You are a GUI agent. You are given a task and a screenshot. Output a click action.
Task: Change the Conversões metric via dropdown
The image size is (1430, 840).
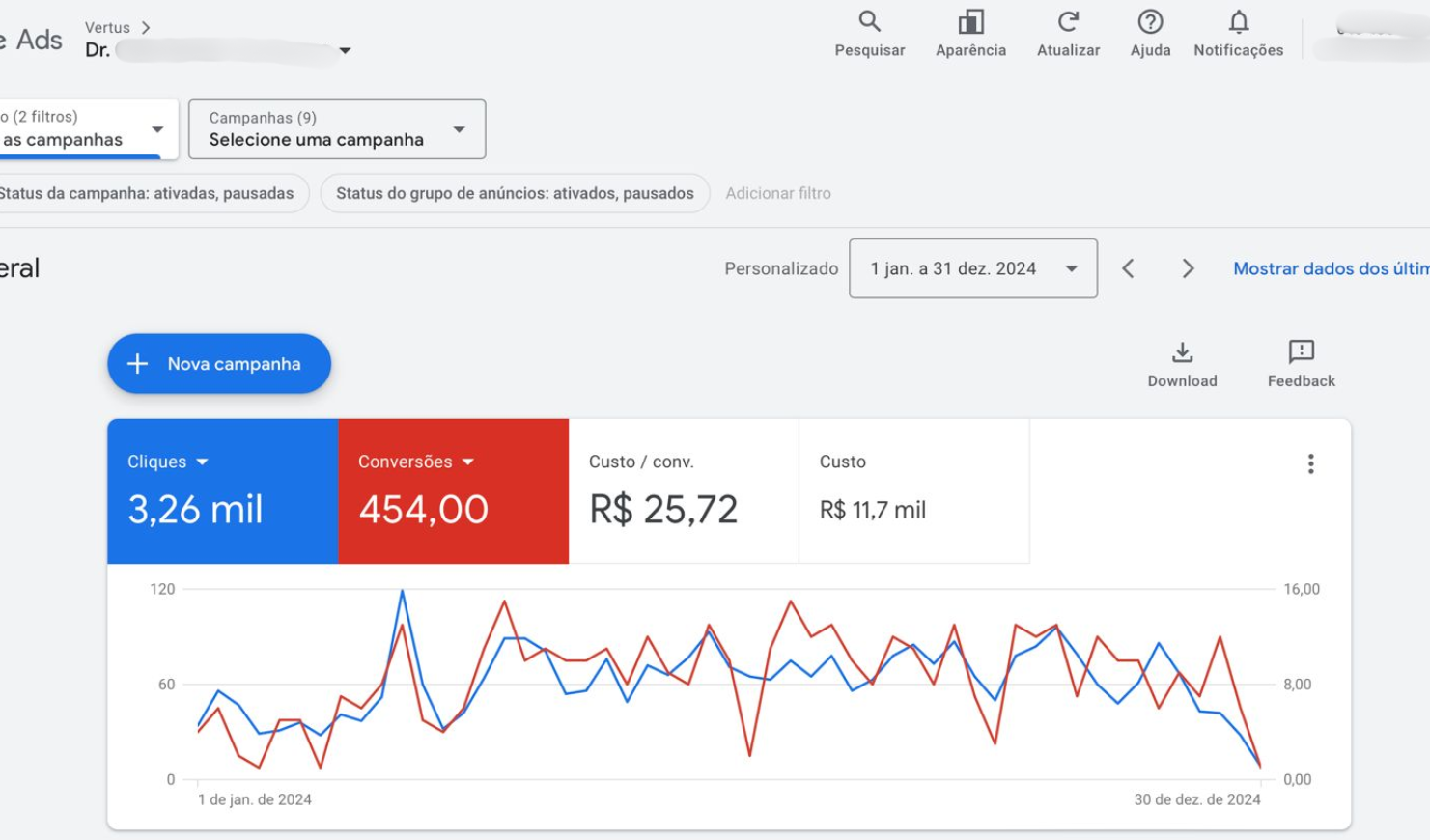click(468, 462)
